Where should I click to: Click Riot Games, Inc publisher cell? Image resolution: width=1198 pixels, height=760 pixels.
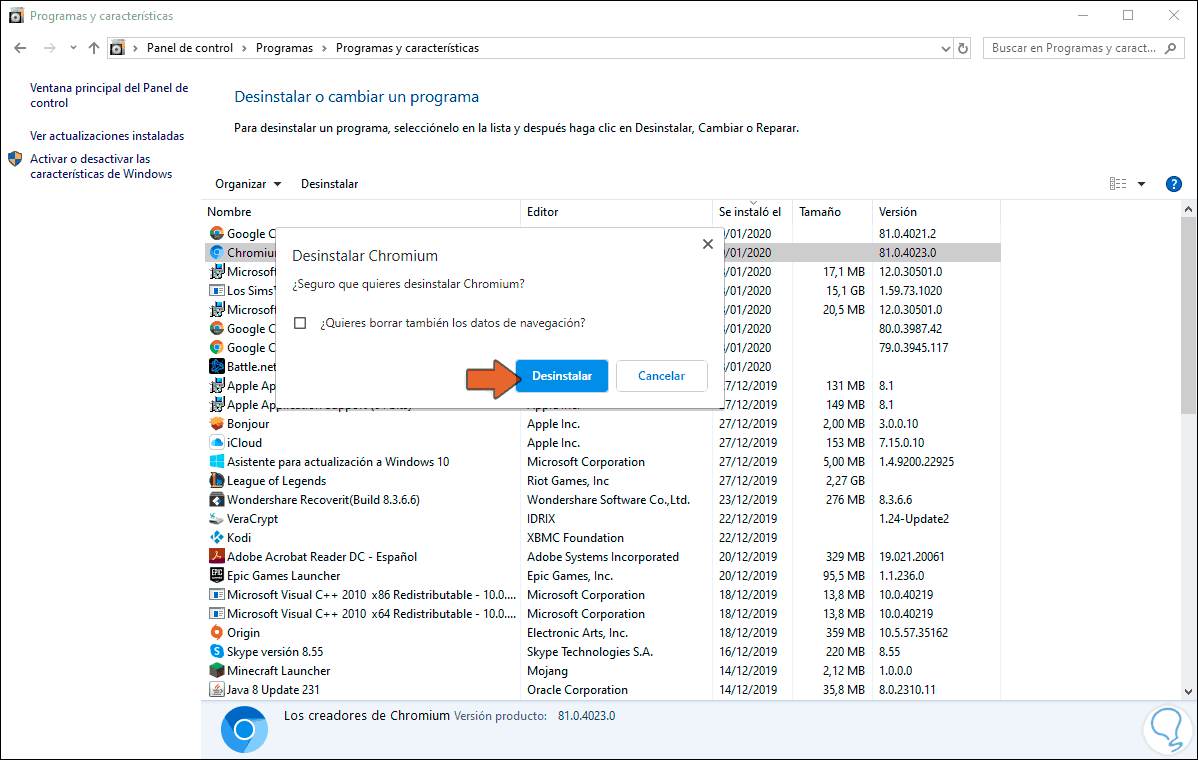pyautogui.click(x=568, y=481)
